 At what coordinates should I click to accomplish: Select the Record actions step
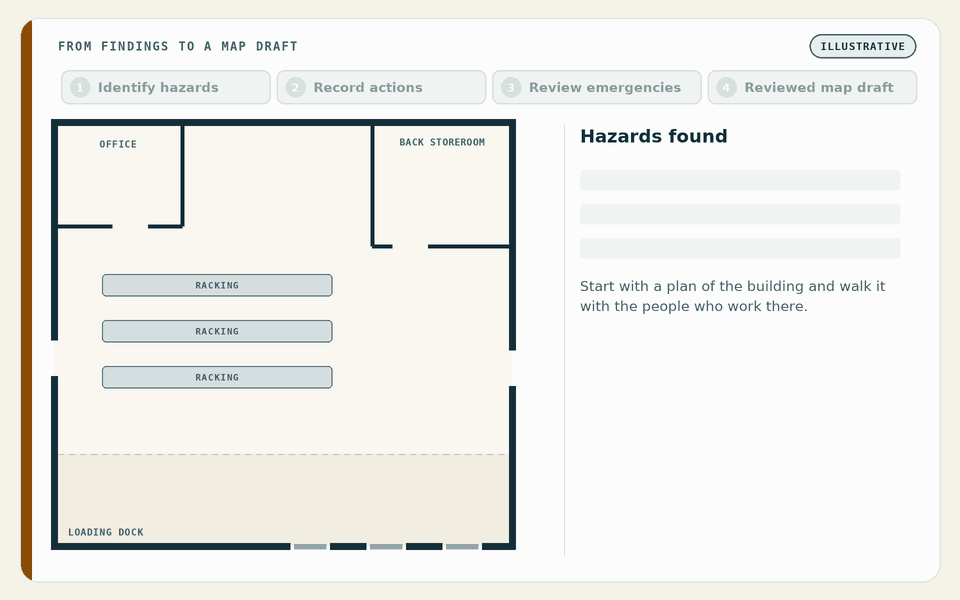pos(381,88)
